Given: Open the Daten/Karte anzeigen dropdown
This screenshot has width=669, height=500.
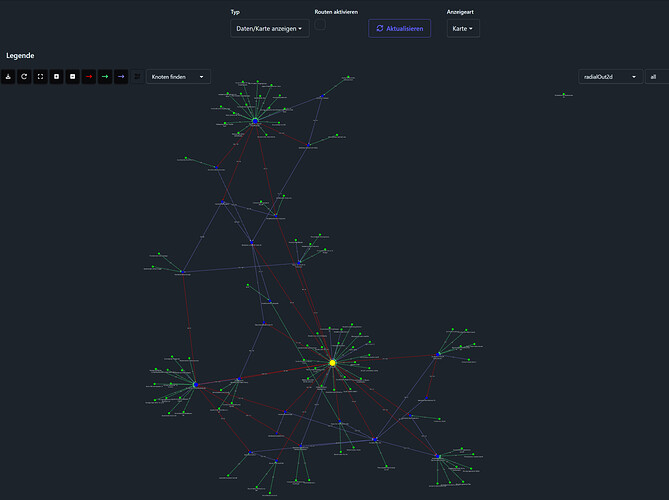Looking at the screenshot, I should tap(270, 29).
